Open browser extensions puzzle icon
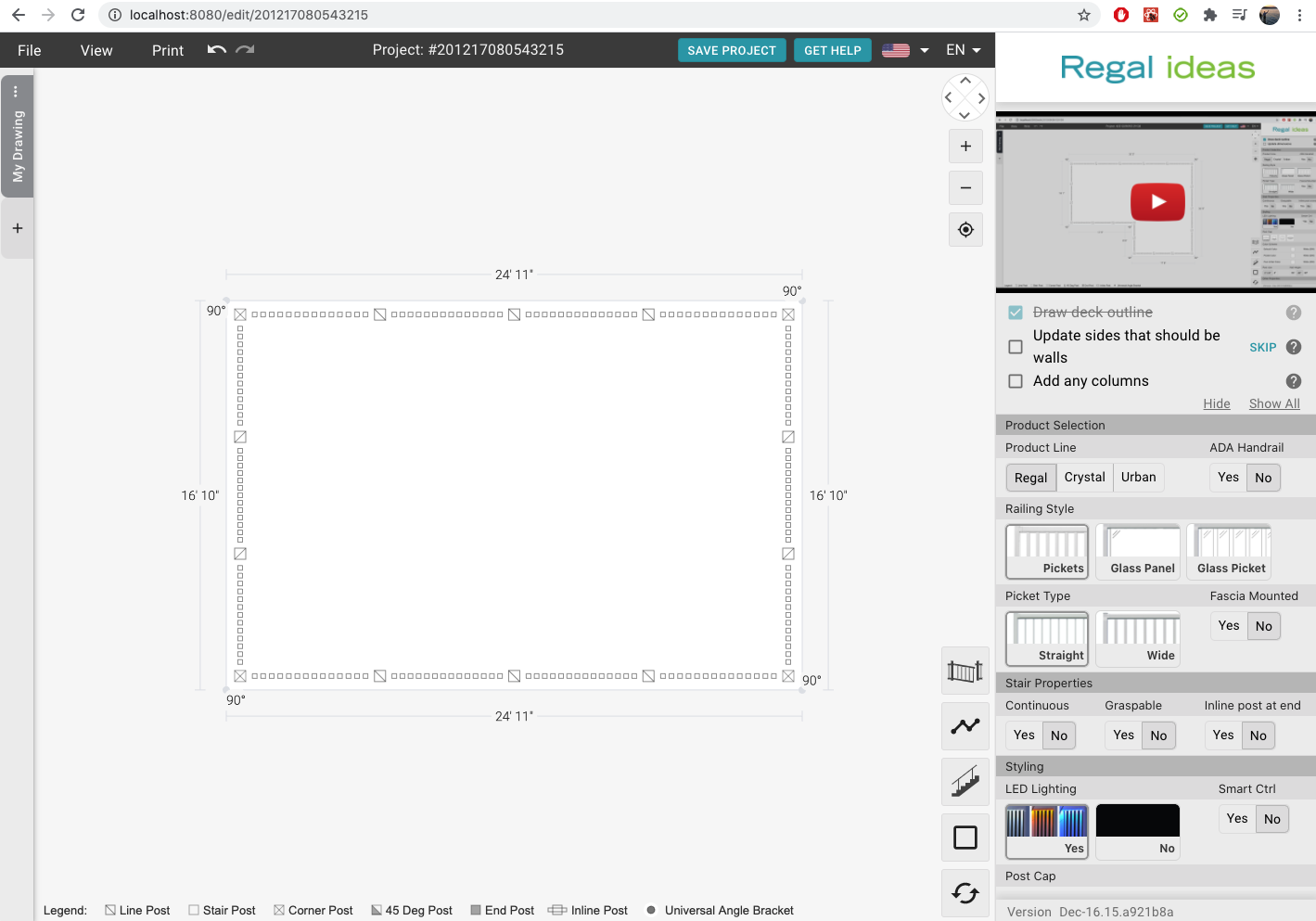1316x921 pixels. 1209,15
